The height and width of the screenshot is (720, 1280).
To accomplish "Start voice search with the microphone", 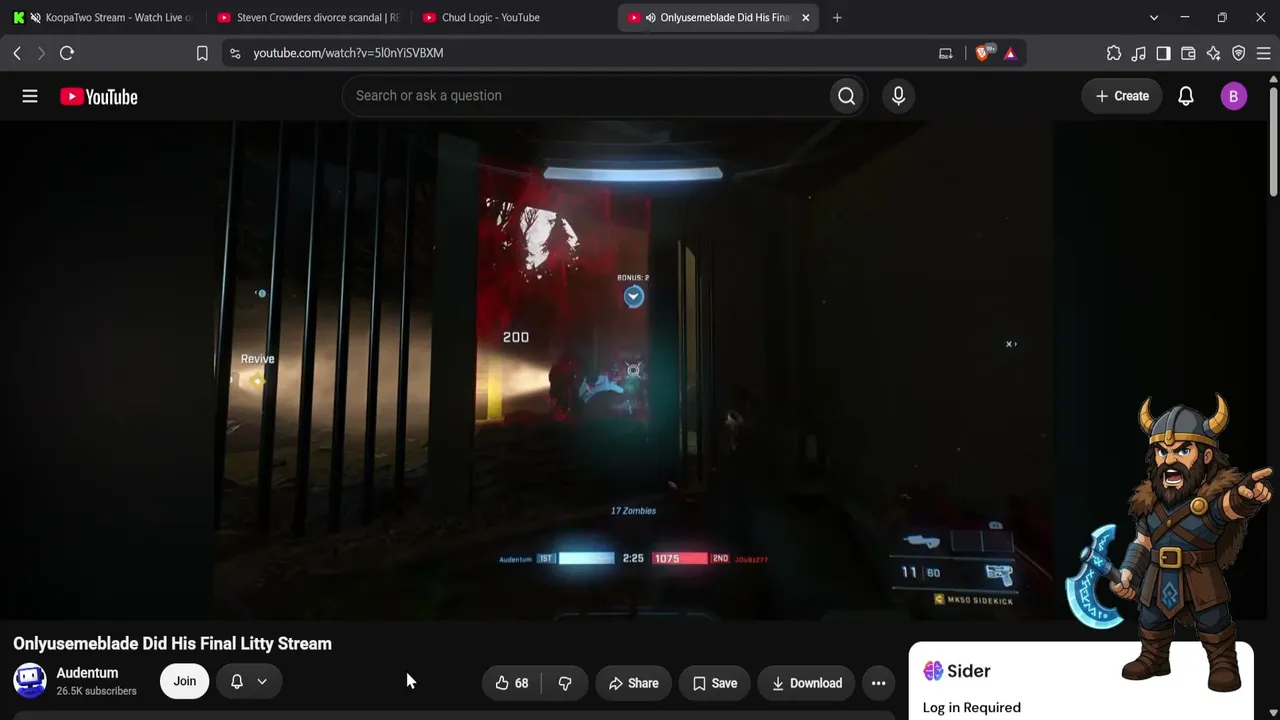I will pyautogui.click(x=898, y=96).
